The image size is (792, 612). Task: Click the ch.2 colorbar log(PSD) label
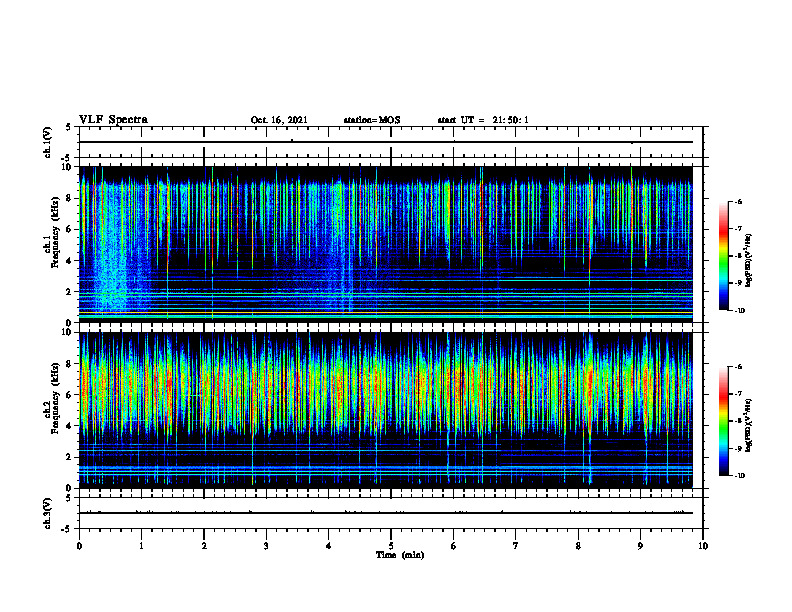749,425
